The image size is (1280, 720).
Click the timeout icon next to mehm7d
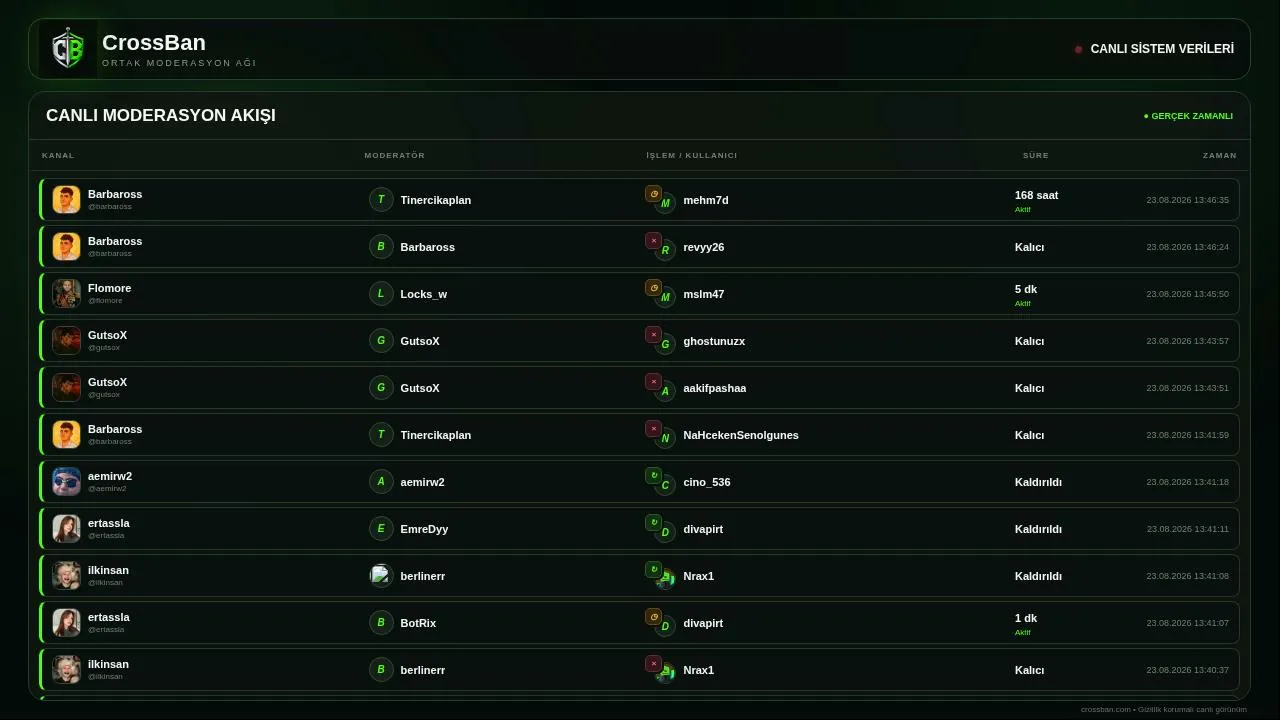pyautogui.click(x=653, y=194)
